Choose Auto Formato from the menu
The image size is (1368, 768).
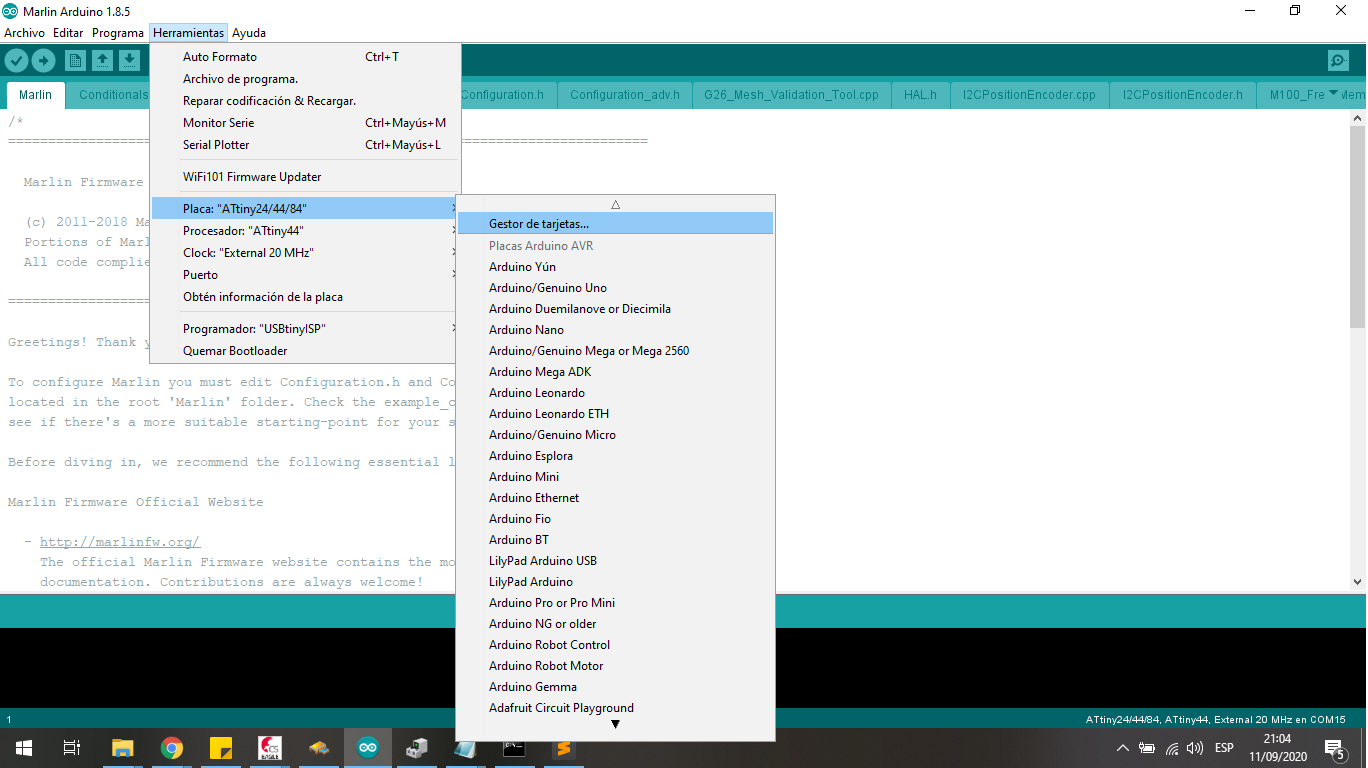(x=305, y=57)
